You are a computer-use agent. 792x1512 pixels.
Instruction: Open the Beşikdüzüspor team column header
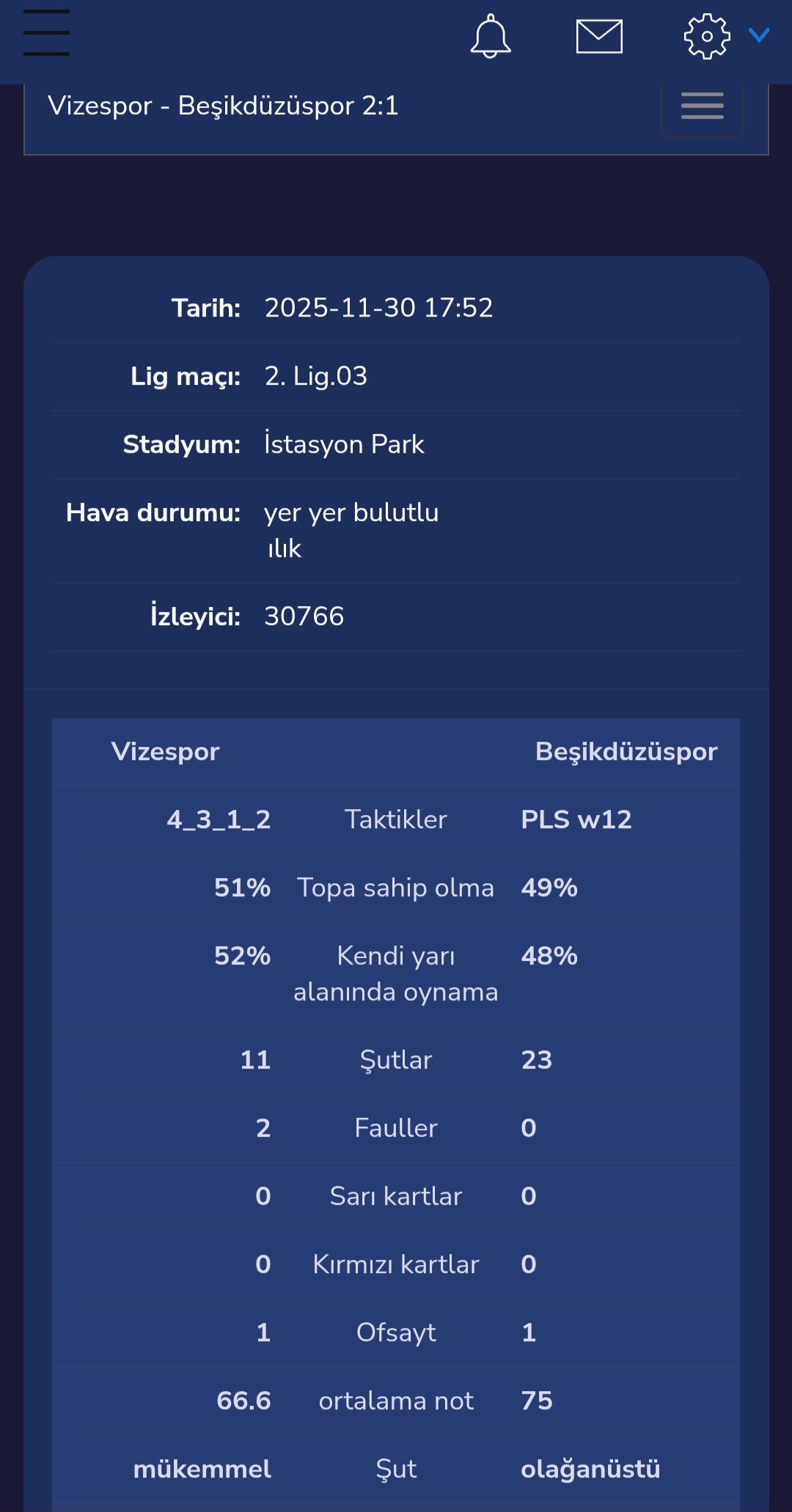(626, 751)
